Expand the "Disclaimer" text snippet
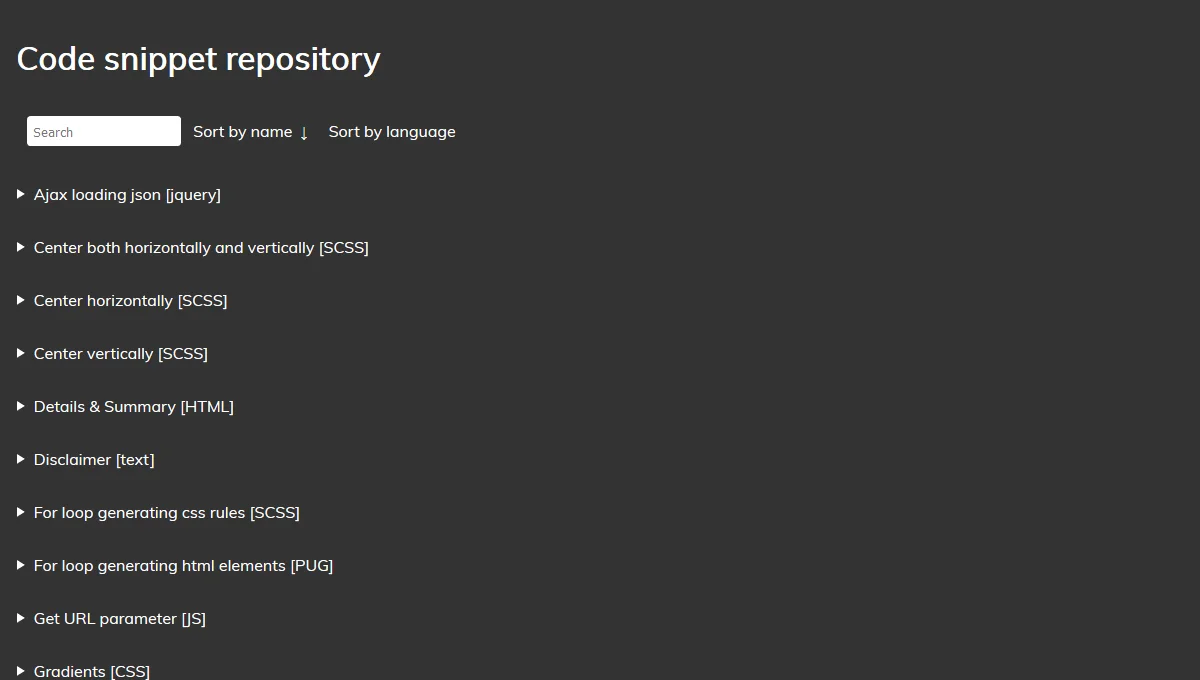 94,460
